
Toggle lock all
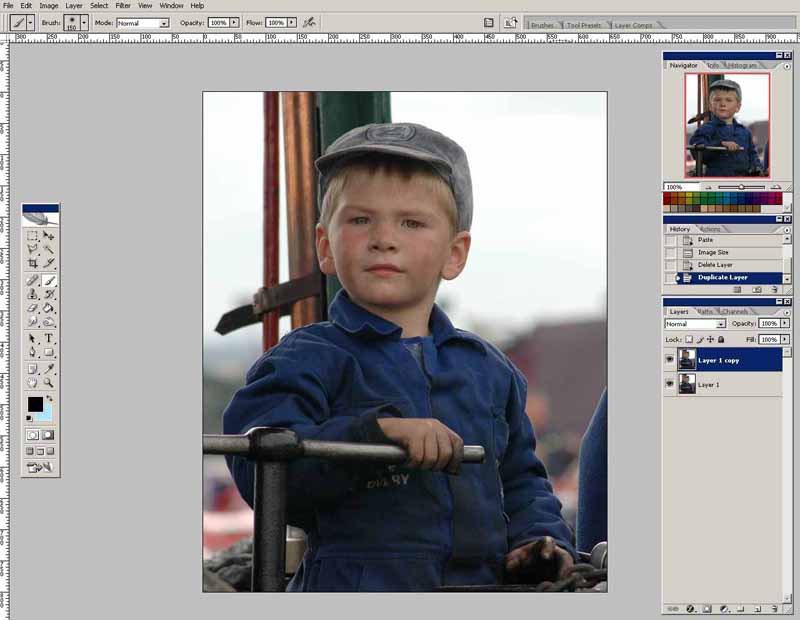[x=721, y=339]
